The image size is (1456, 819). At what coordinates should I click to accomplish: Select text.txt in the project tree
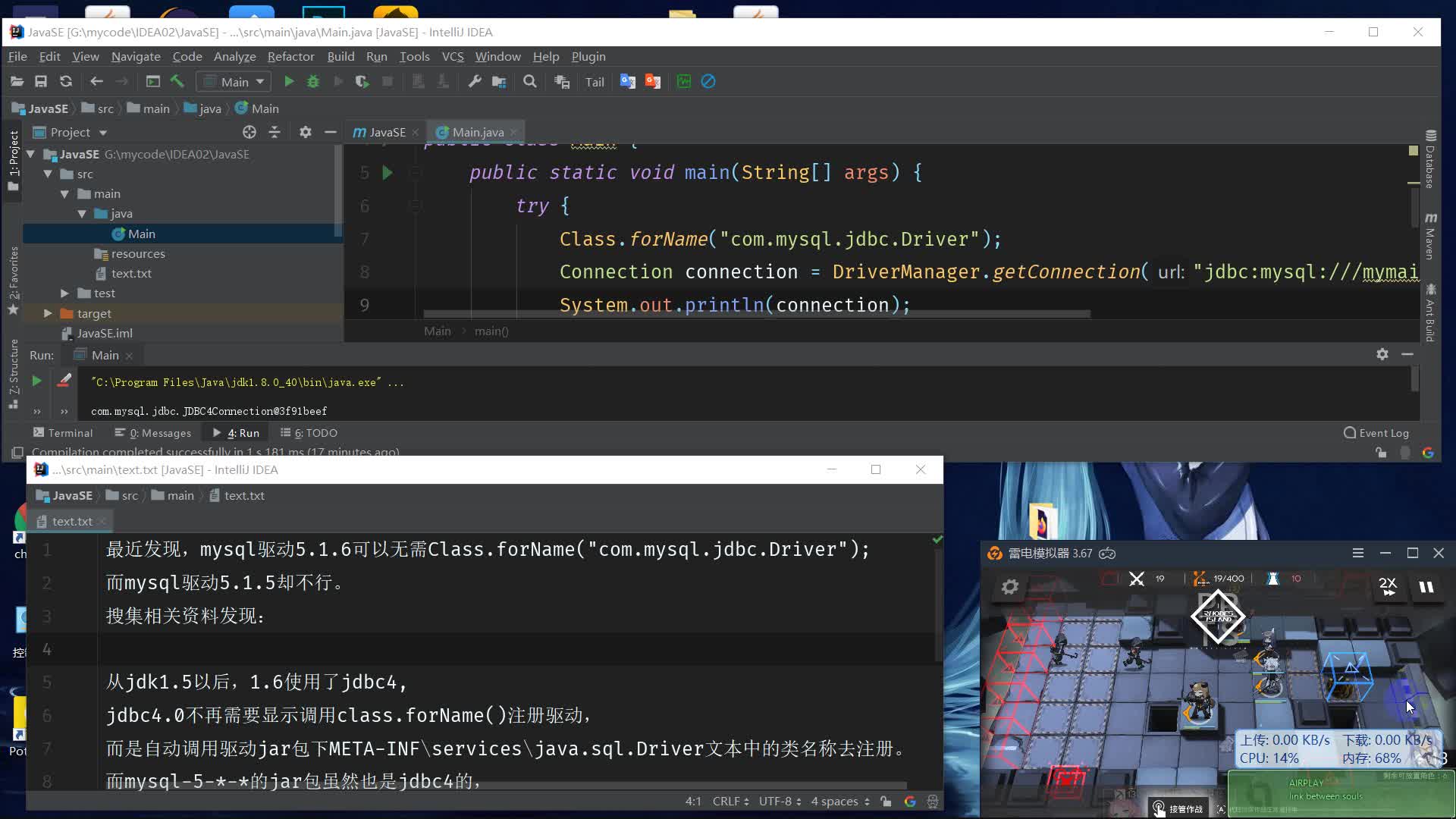[131, 273]
